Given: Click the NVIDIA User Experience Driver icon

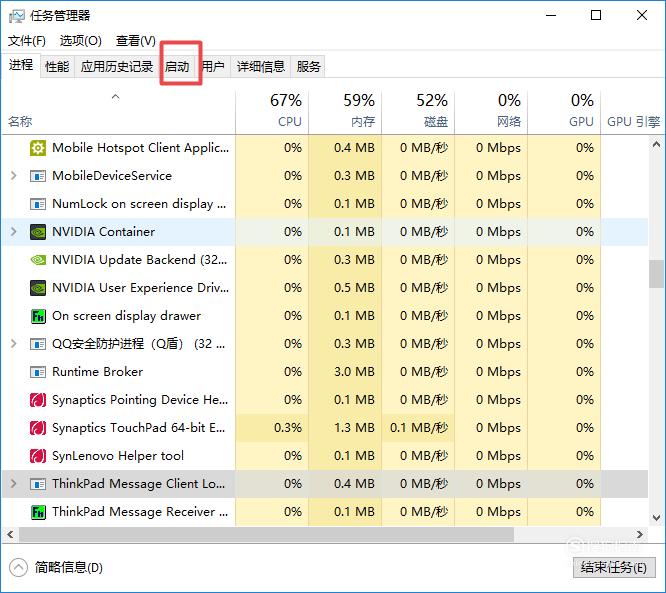Looking at the screenshot, I should (x=38, y=288).
